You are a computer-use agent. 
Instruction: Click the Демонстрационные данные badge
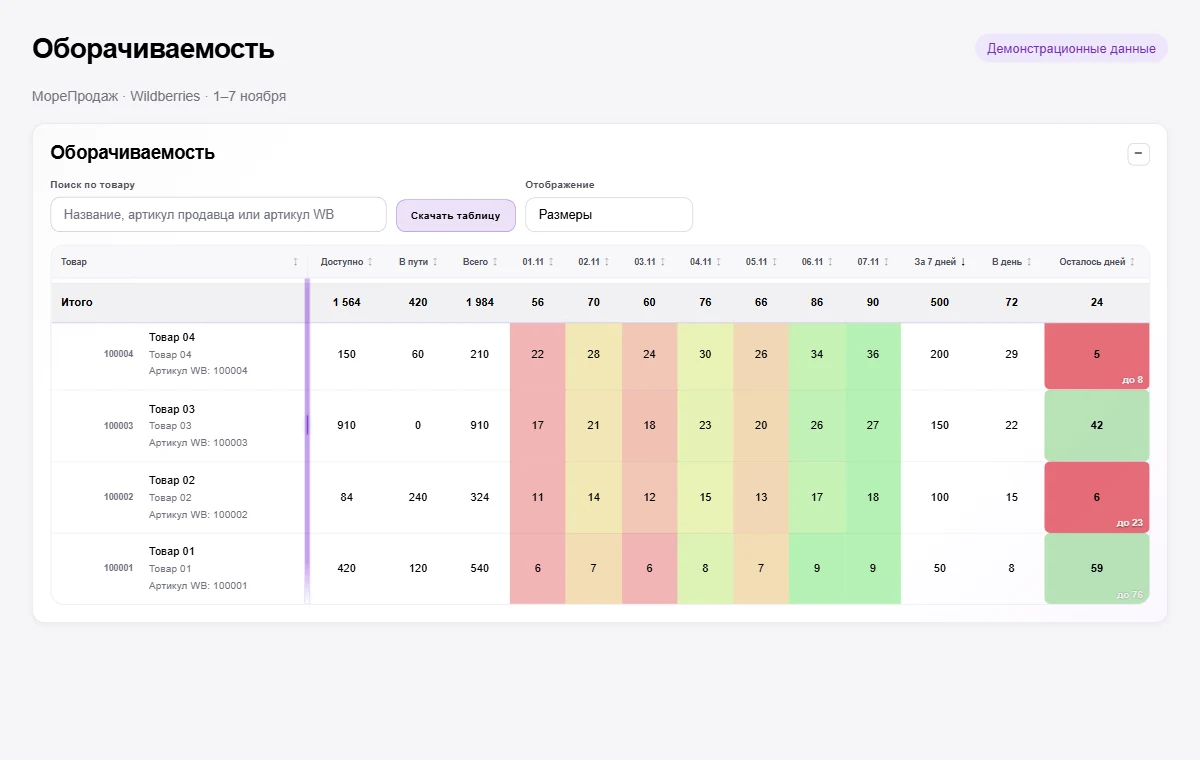pyautogui.click(x=1071, y=48)
